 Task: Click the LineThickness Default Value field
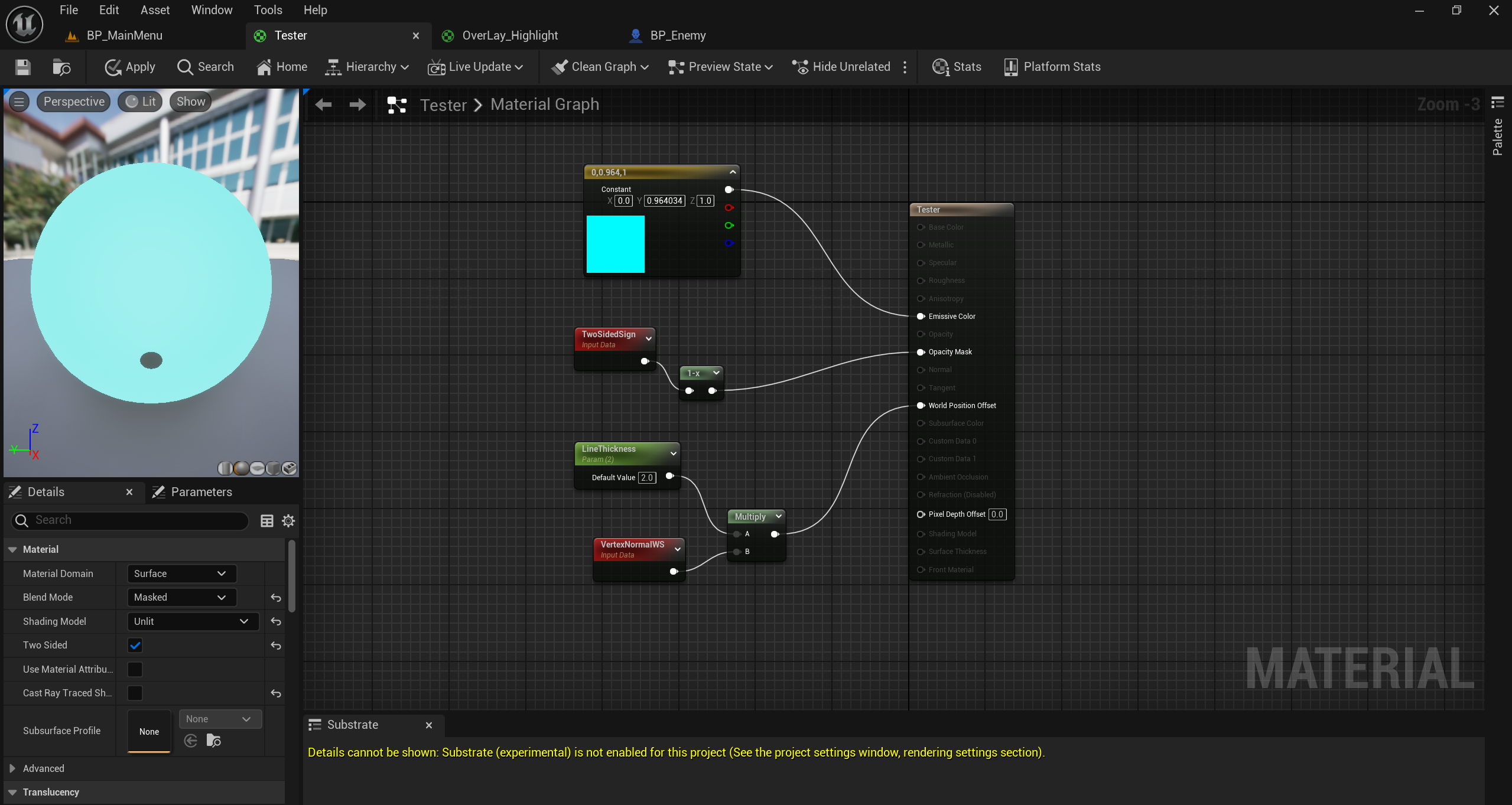(x=647, y=477)
